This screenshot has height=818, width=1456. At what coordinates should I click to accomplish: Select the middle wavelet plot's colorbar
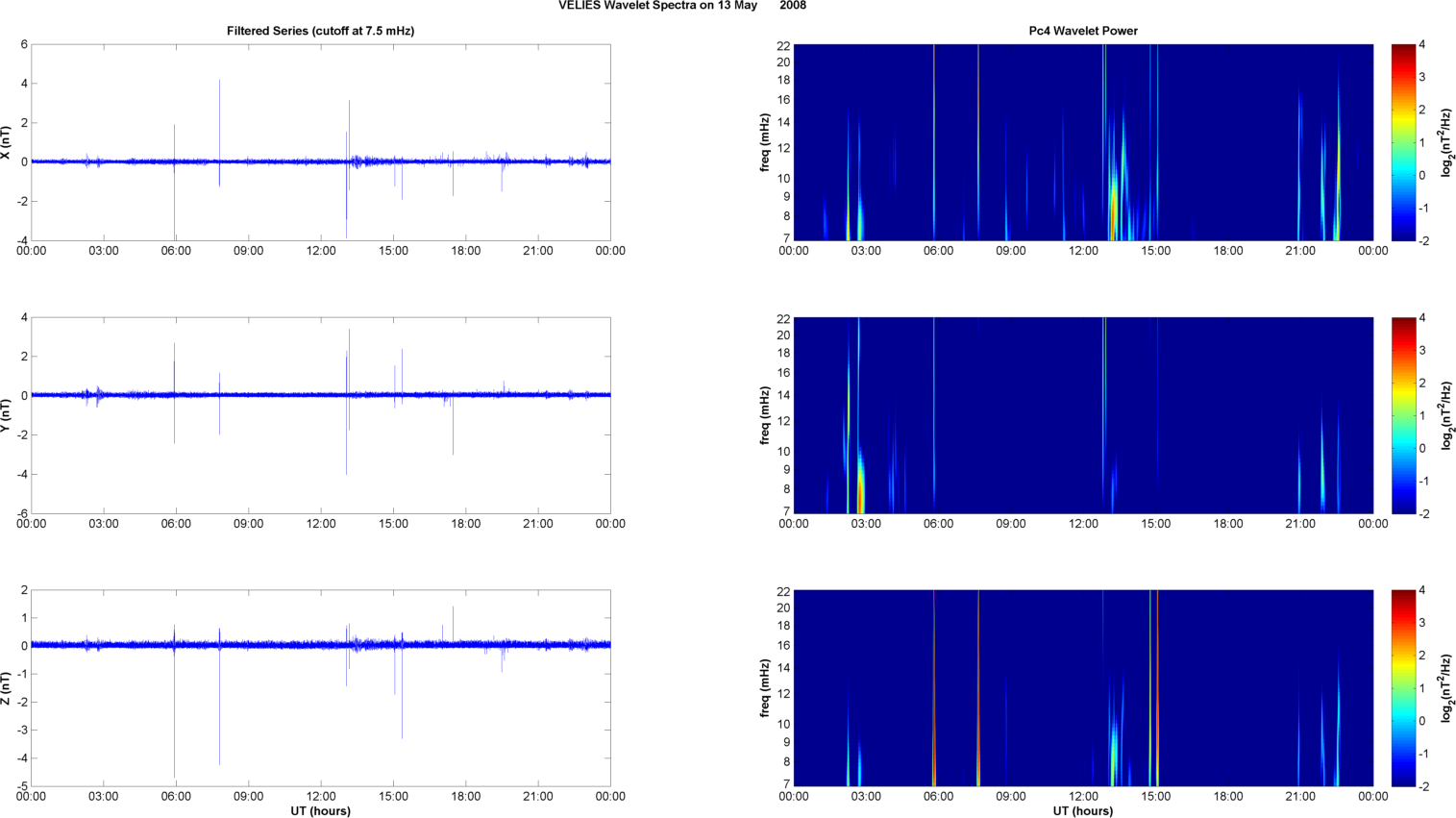tap(1403, 415)
